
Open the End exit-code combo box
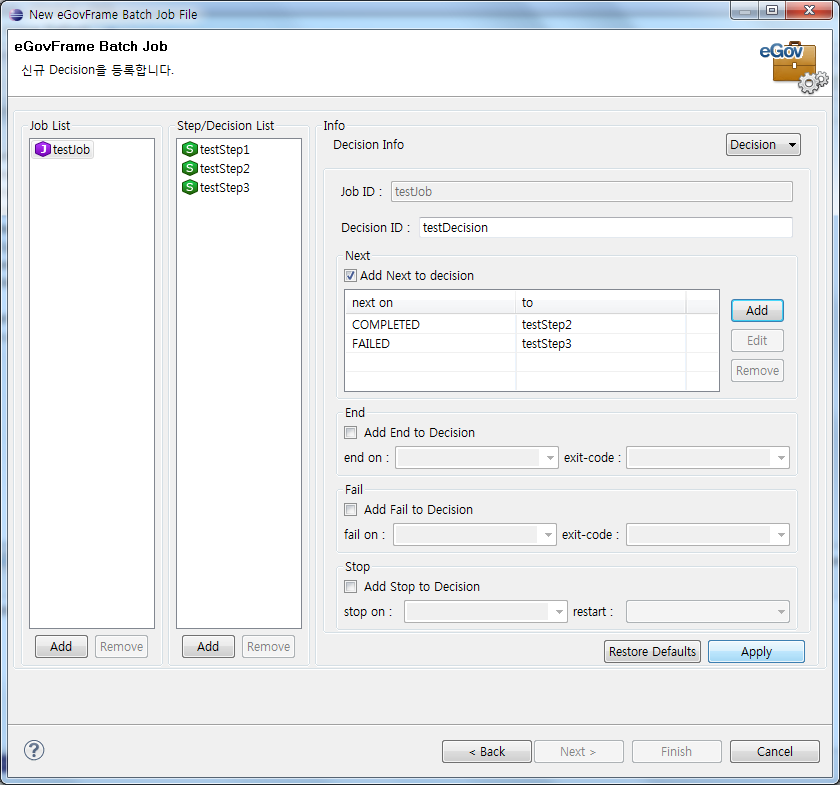tap(708, 458)
